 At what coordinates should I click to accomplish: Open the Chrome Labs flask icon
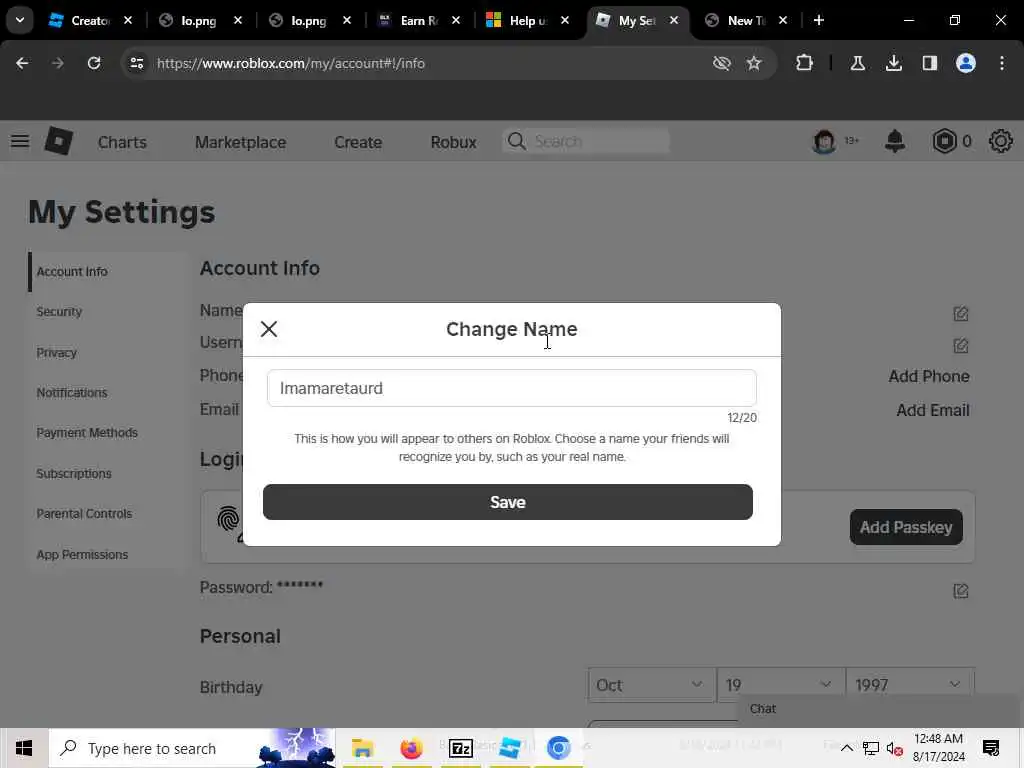(857, 63)
